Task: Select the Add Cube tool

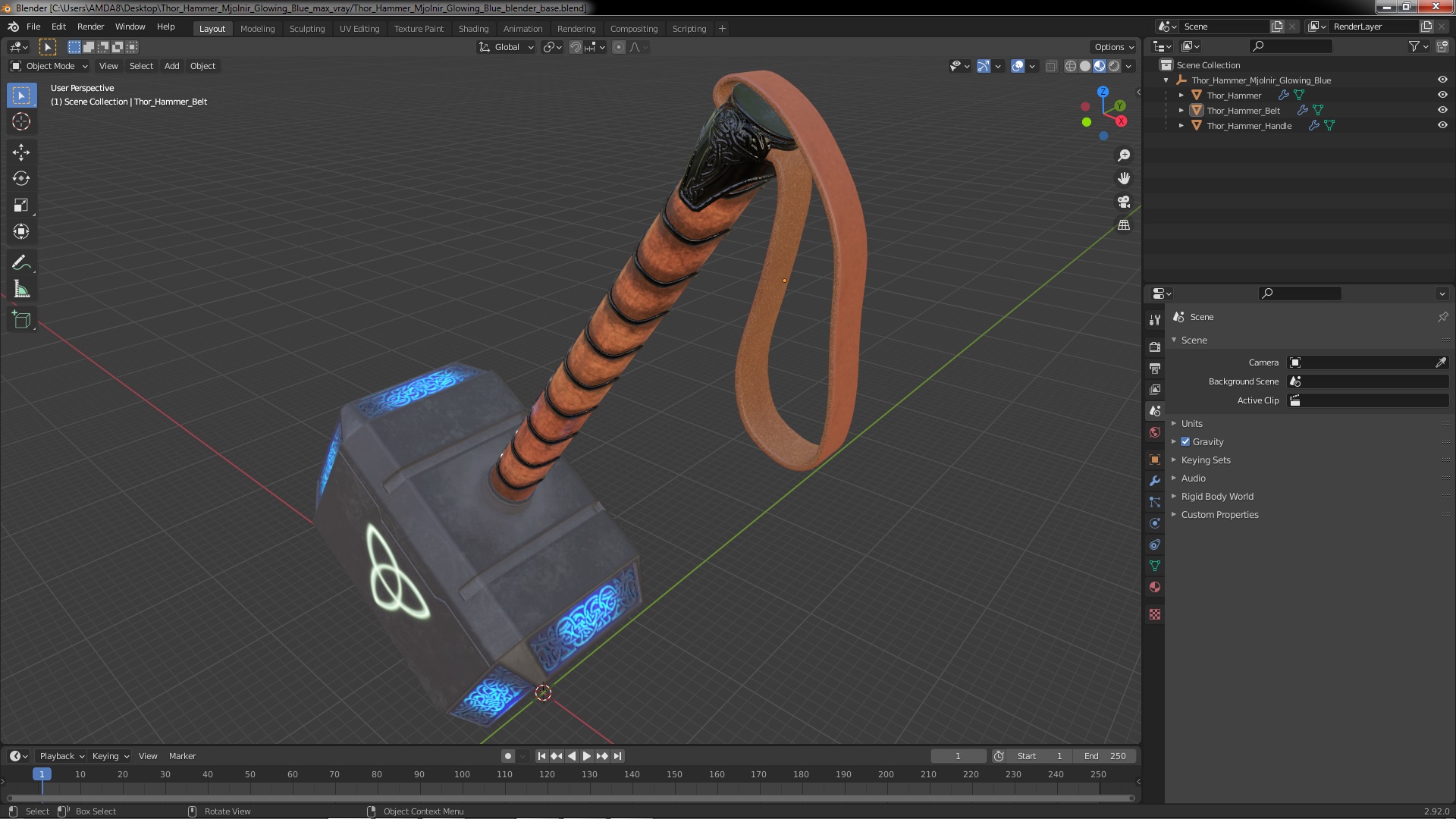Action: [x=21, y=320]
